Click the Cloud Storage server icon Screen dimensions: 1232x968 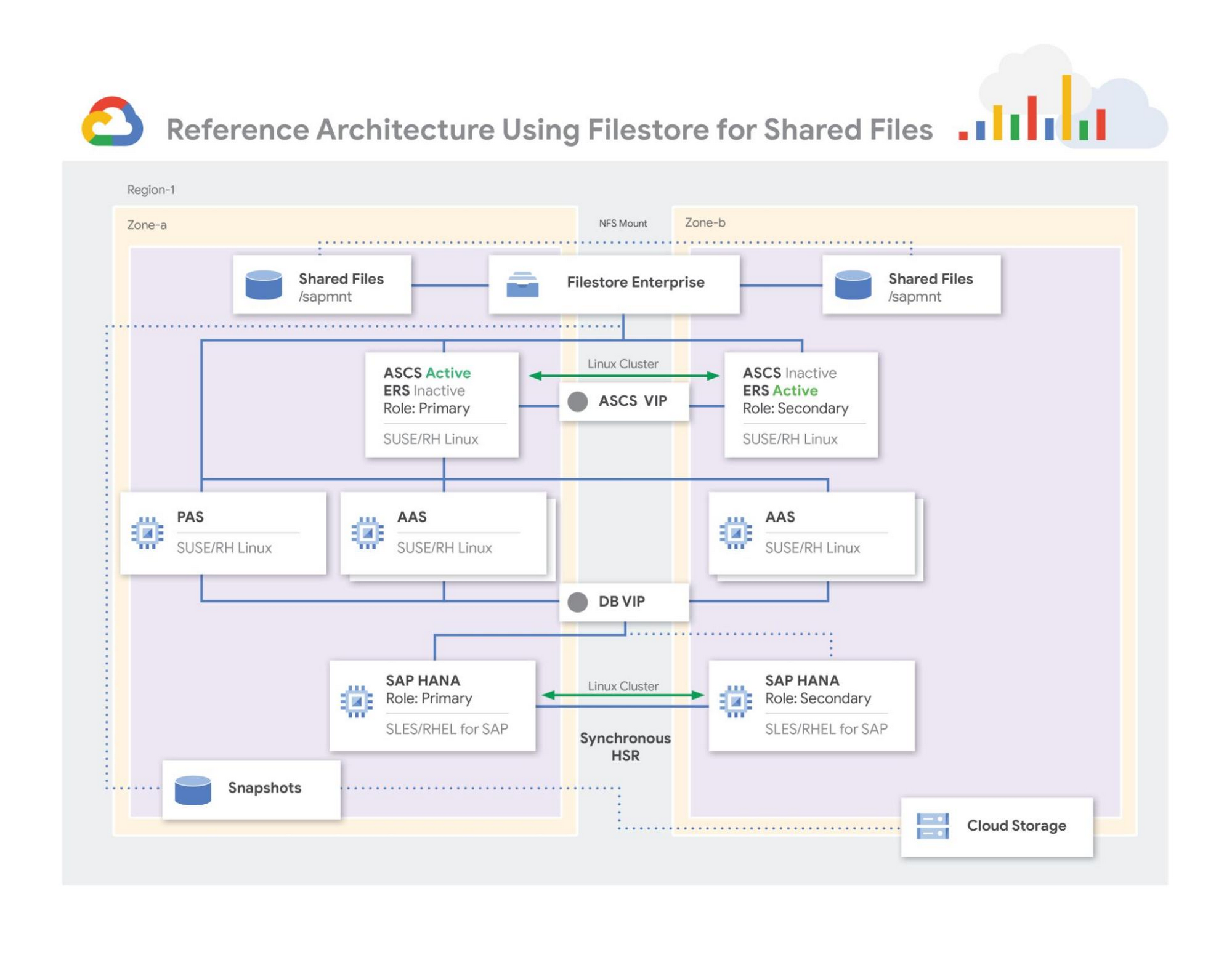933,826
